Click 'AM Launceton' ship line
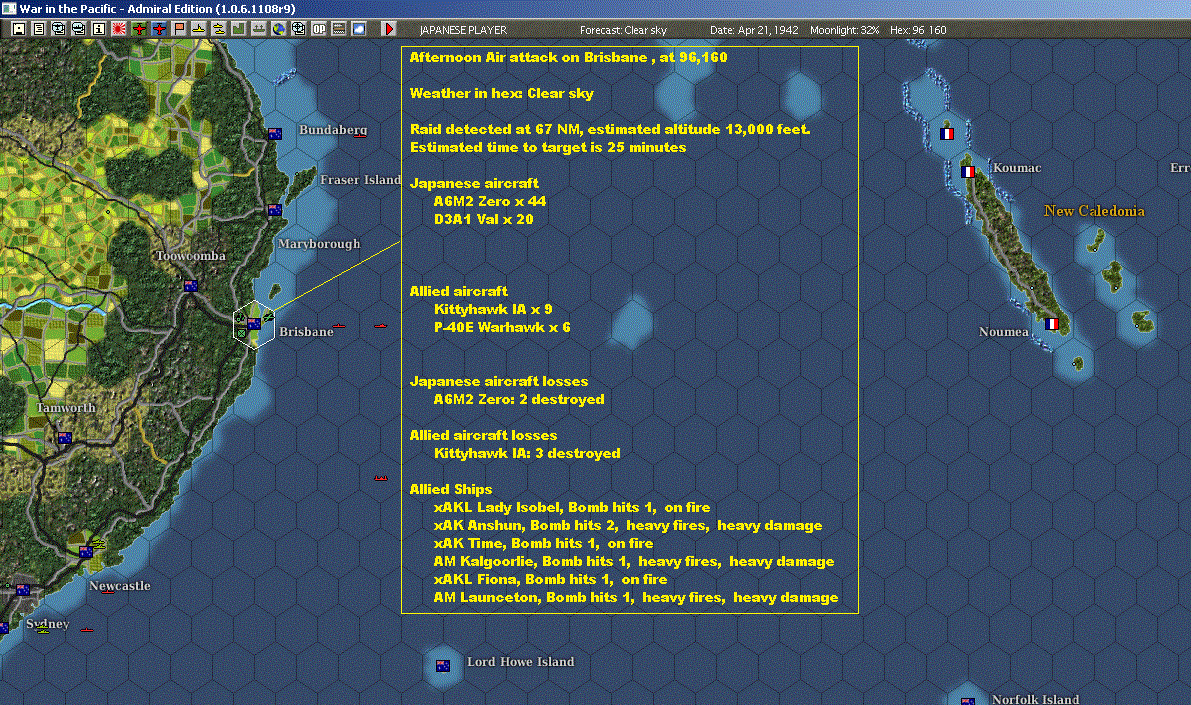 tap(636, 598)
